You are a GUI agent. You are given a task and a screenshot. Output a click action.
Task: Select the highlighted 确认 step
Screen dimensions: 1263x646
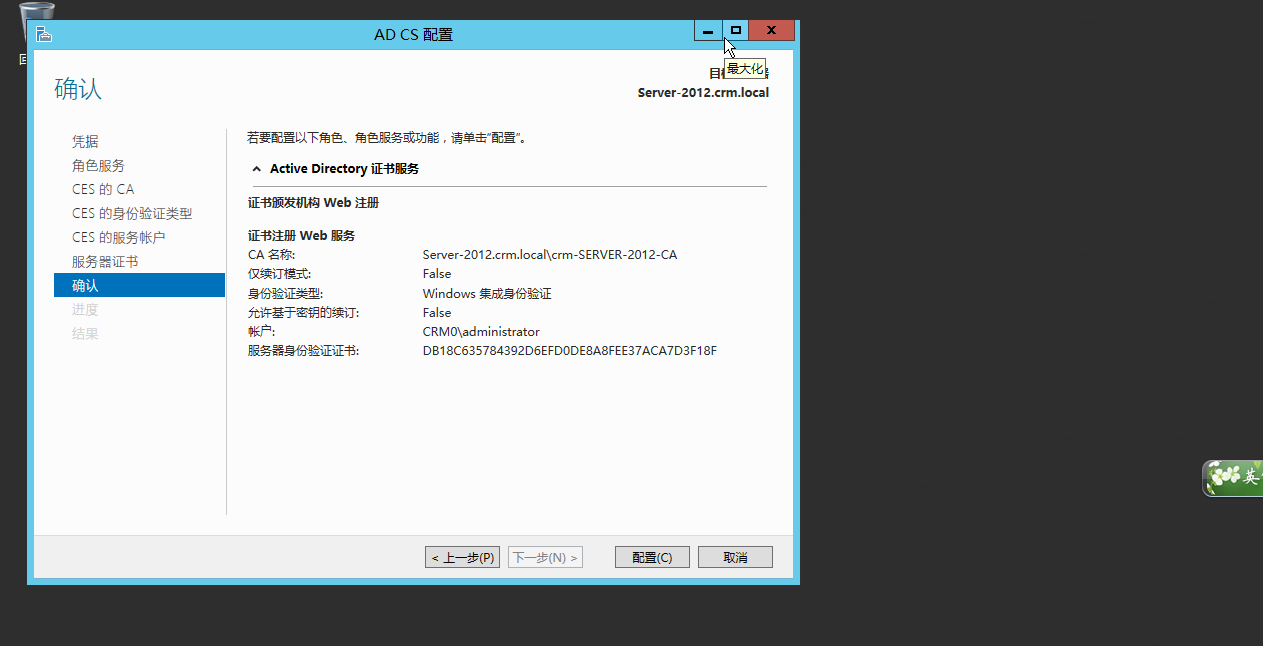coord(139,285)
